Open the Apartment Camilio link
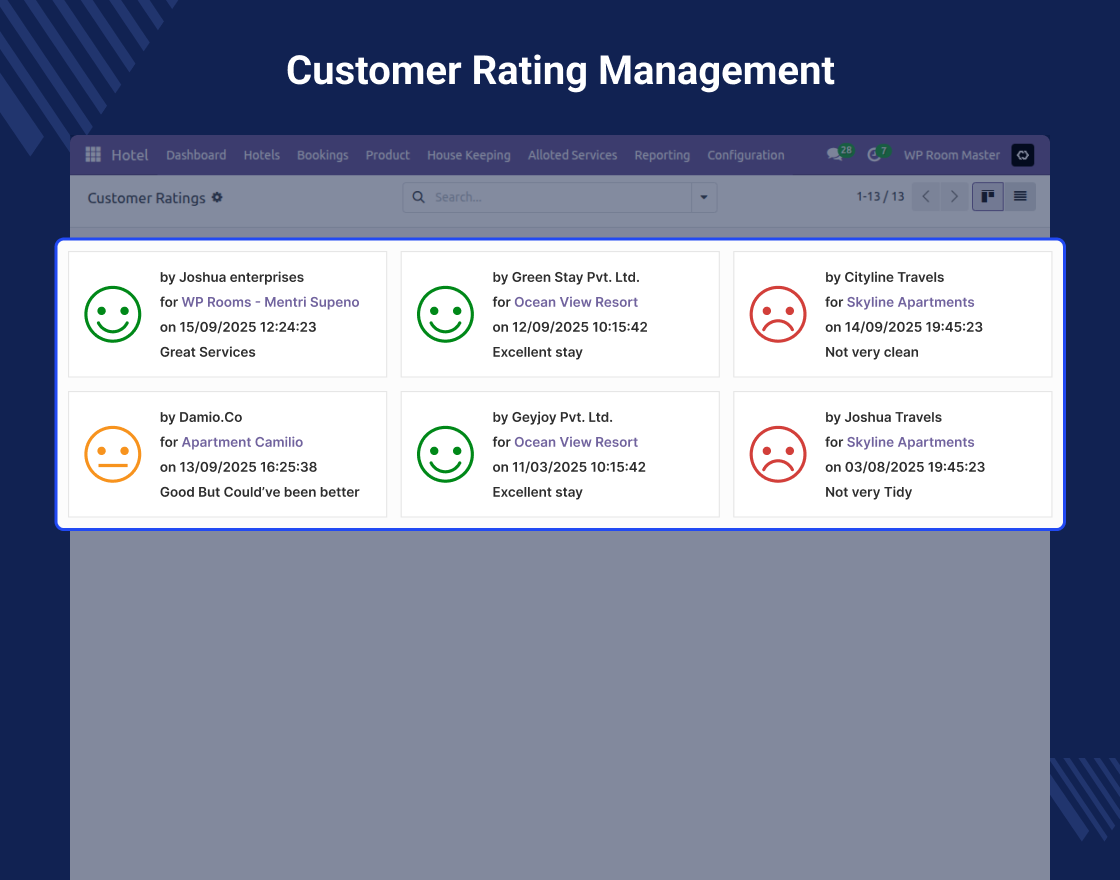The image size is (1120, 880). (242, 442)
